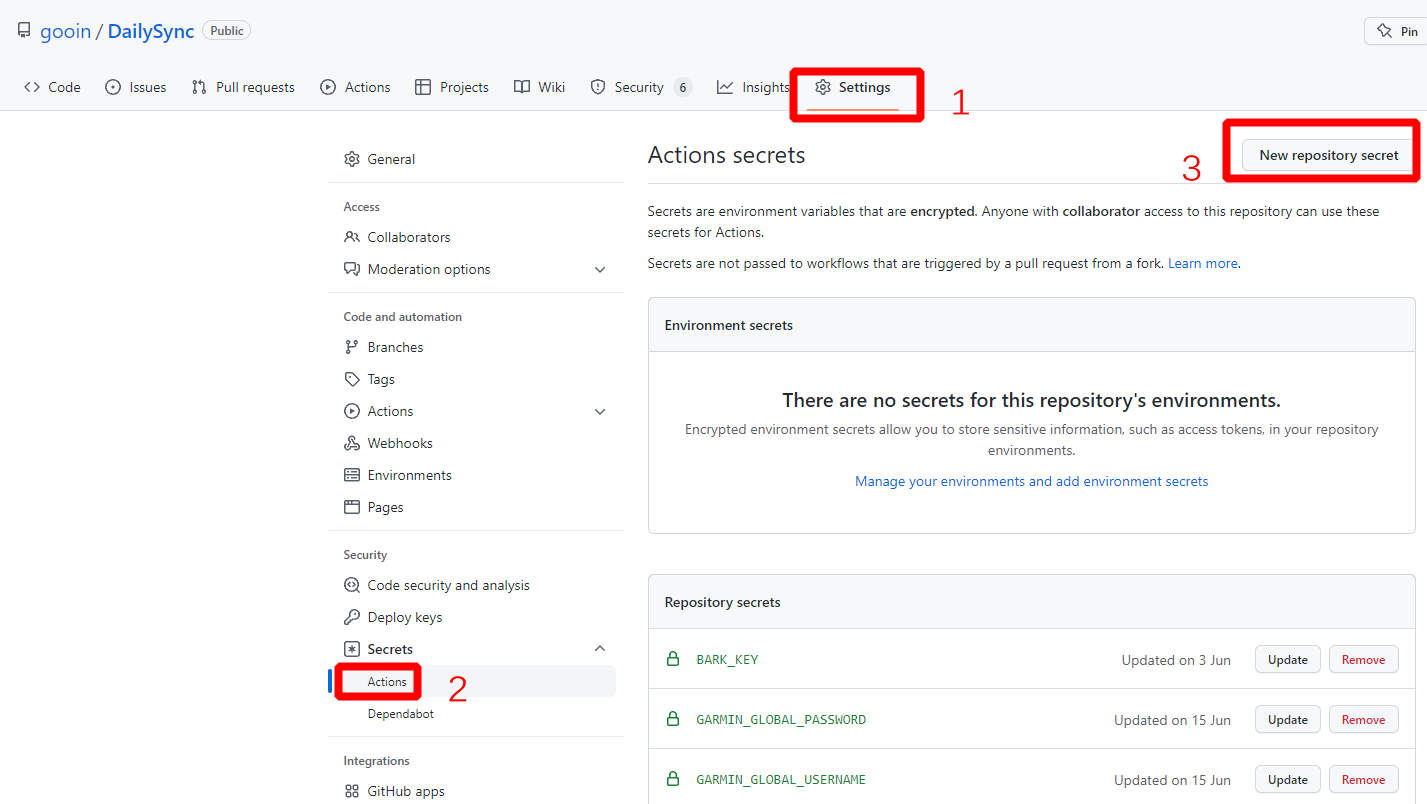This screenshot has height=804, width=1427.
Task: Click the Issues circle icon
Action: click(113, 87)
